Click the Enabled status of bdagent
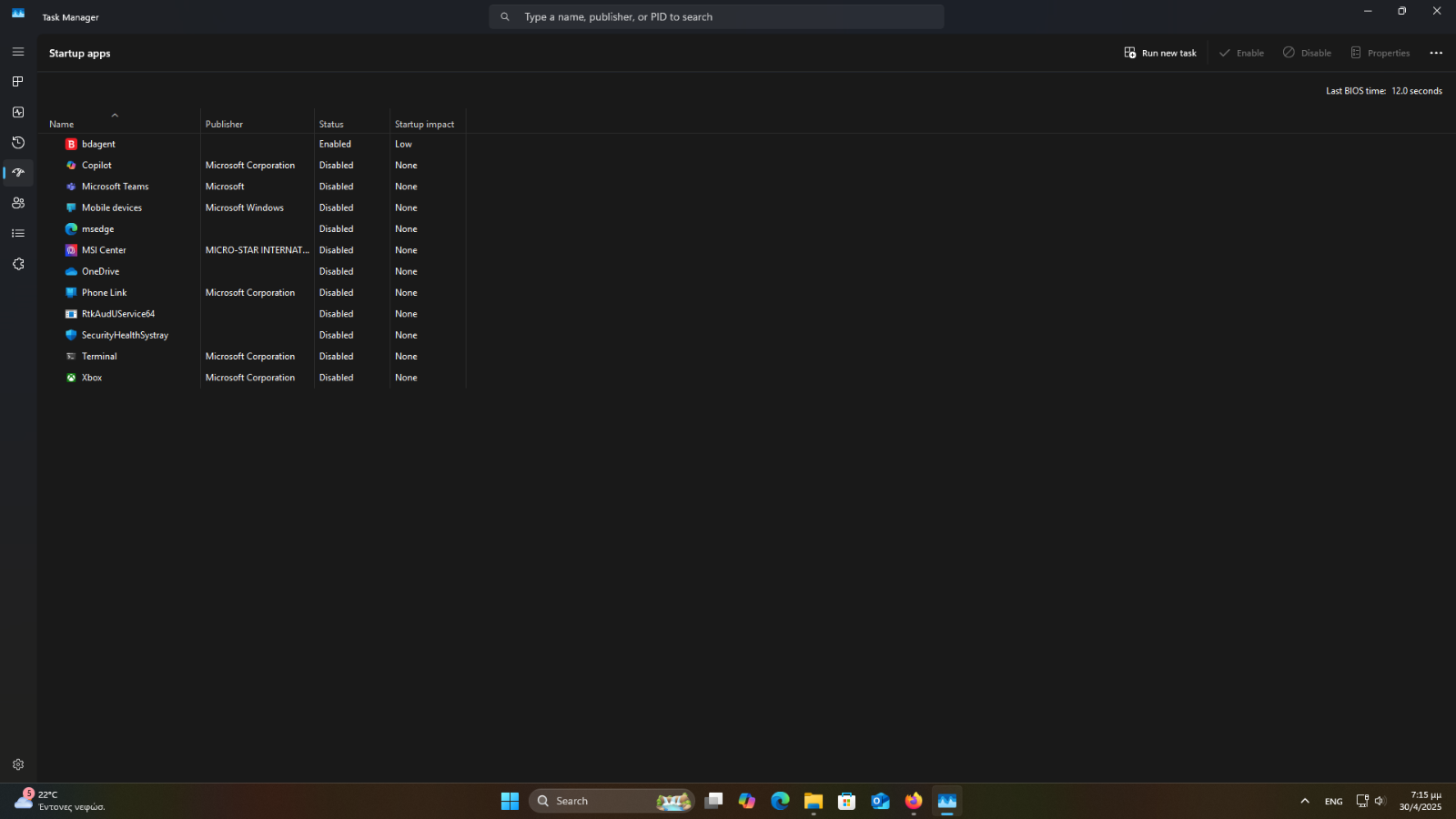The height and width of the screenshot is (819, 1456). click(335, 144)
